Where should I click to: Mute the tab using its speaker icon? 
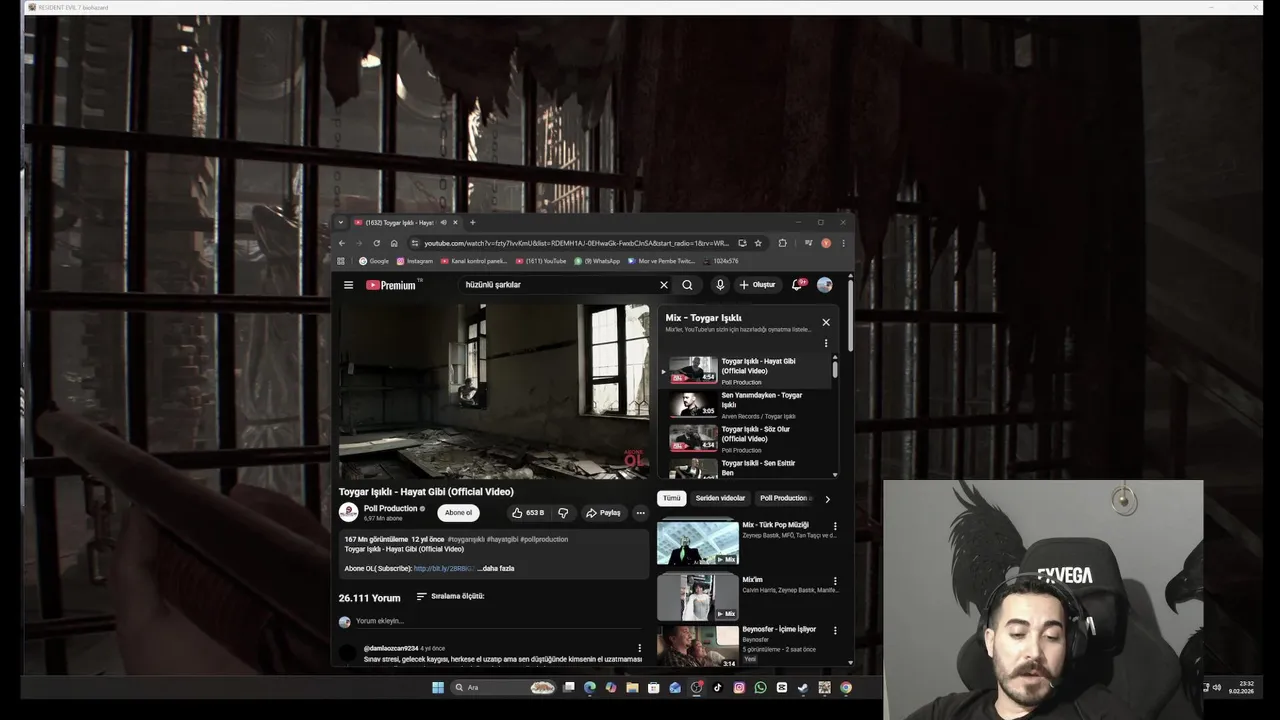click(443, 222)
